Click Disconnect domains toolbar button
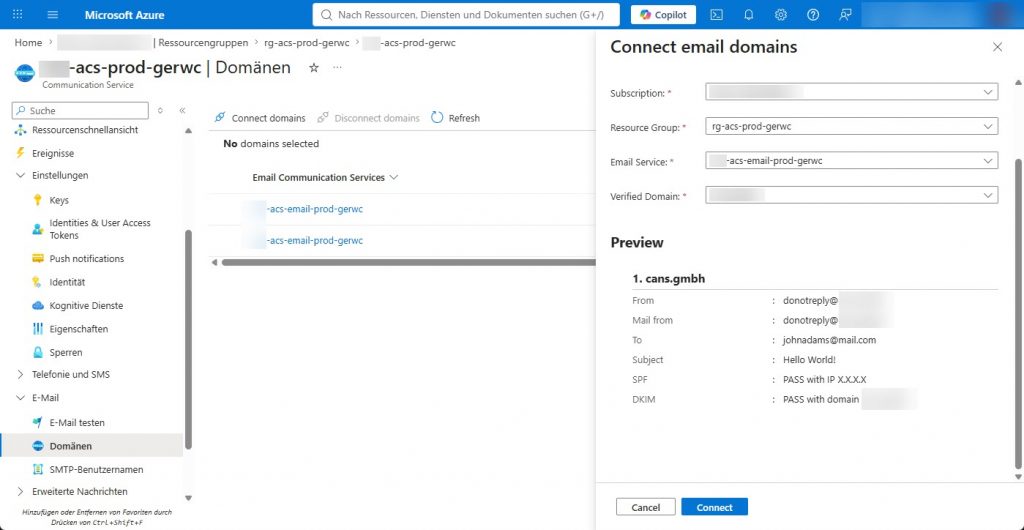 (x=368, y=118)
